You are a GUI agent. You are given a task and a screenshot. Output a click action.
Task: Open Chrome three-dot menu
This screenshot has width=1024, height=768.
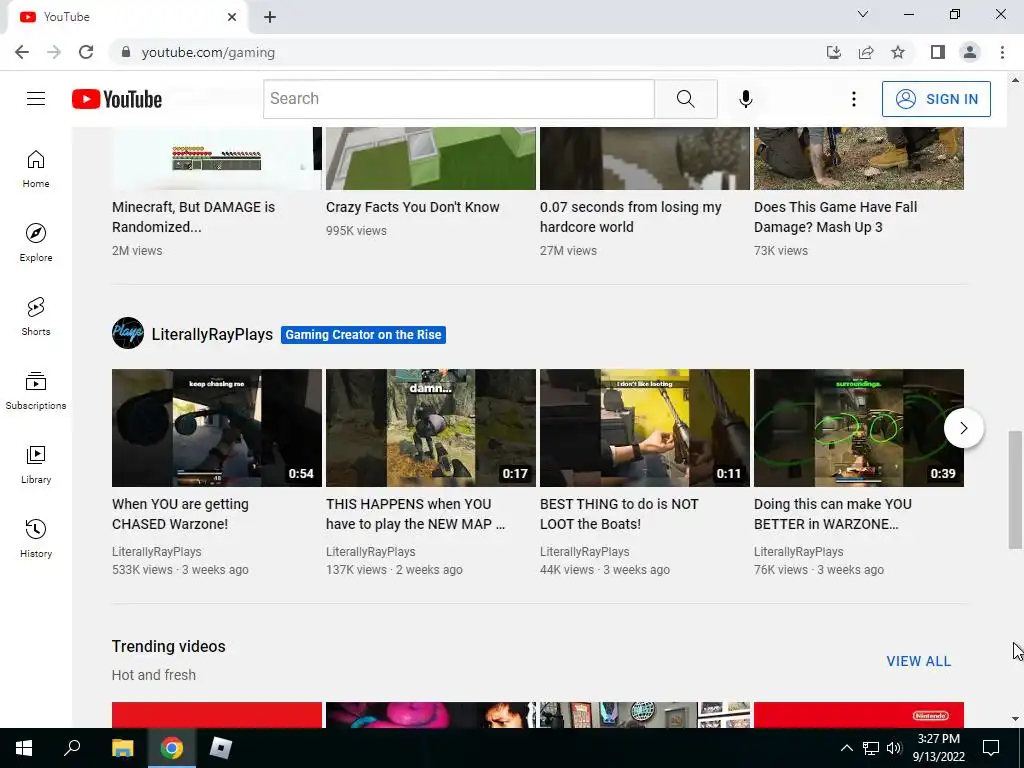pyautogui.click(x=1002, y=52)
